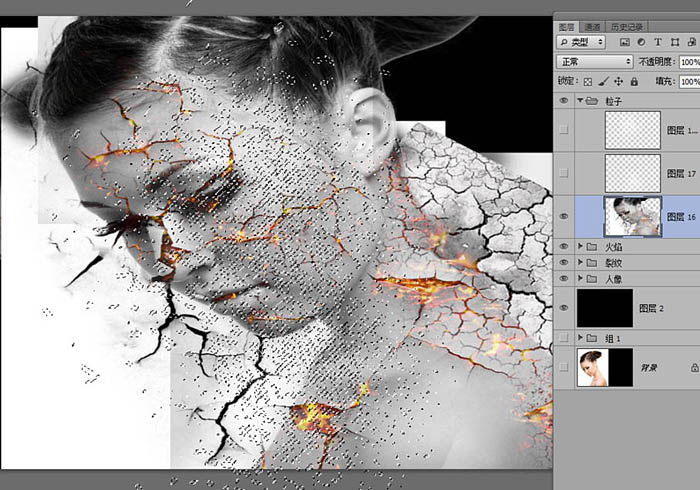Click the 不透明度 label
The height and width of the screenshot is (490, 700).
658,62
